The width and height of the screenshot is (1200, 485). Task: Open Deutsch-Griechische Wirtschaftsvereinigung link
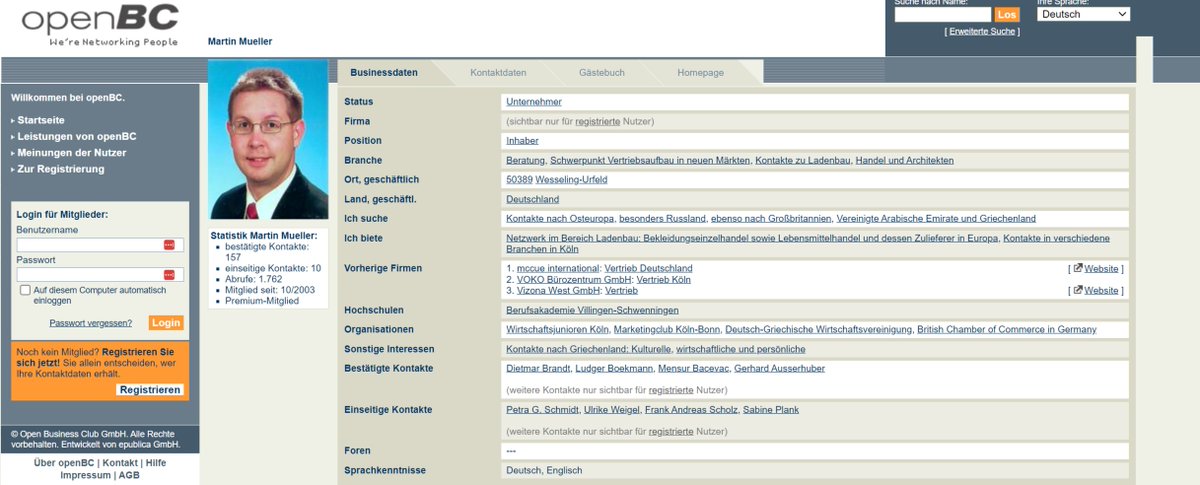click(x=819, y=329)
